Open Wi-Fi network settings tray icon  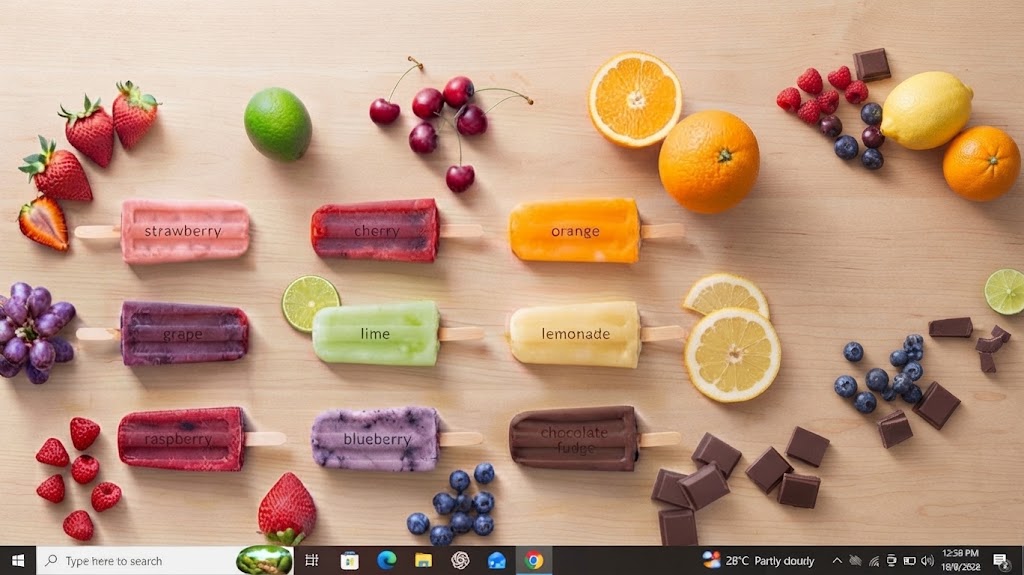click(873, 561)
